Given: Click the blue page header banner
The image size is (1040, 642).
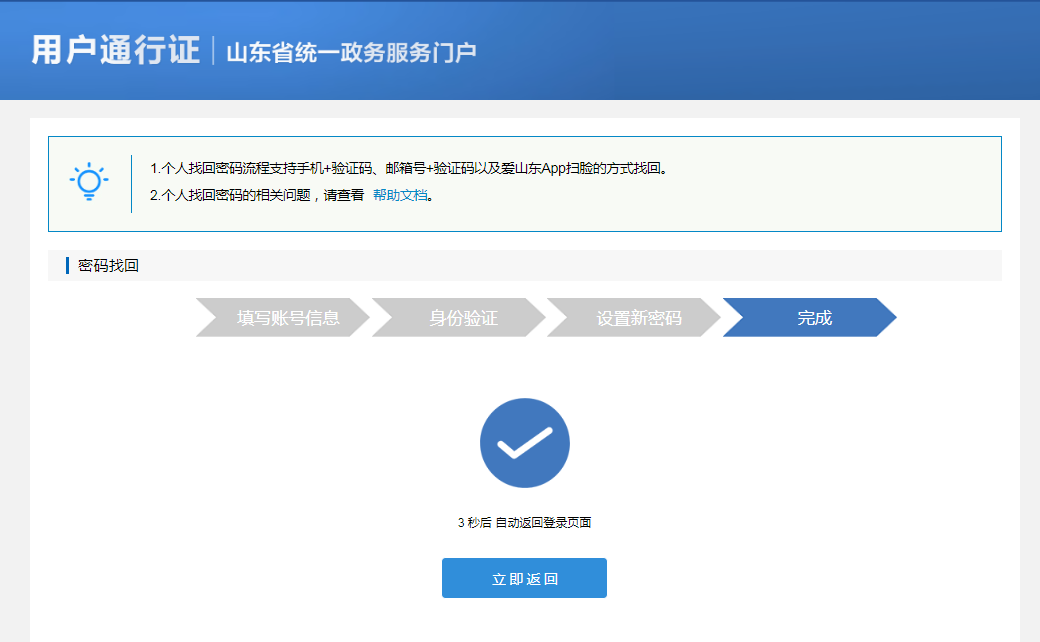Looking at the screenshot, I should point(520,50).
